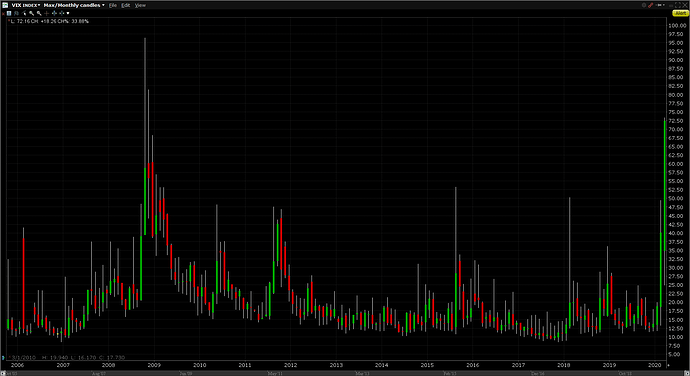Screen dimensions: 690x376
Task: Click the first green four-arrow pan icon
Action: (x=54, y=13)
